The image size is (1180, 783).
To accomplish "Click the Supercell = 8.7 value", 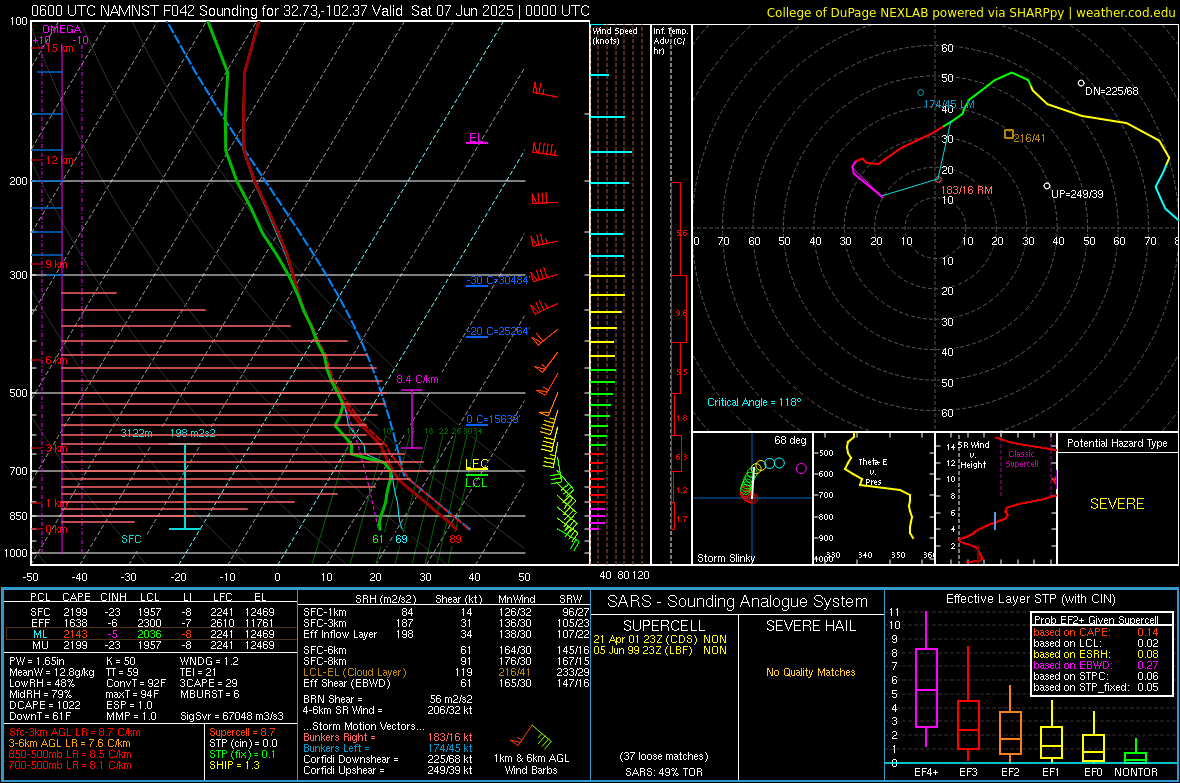I will pyautogui.click(x=242, y=733).
